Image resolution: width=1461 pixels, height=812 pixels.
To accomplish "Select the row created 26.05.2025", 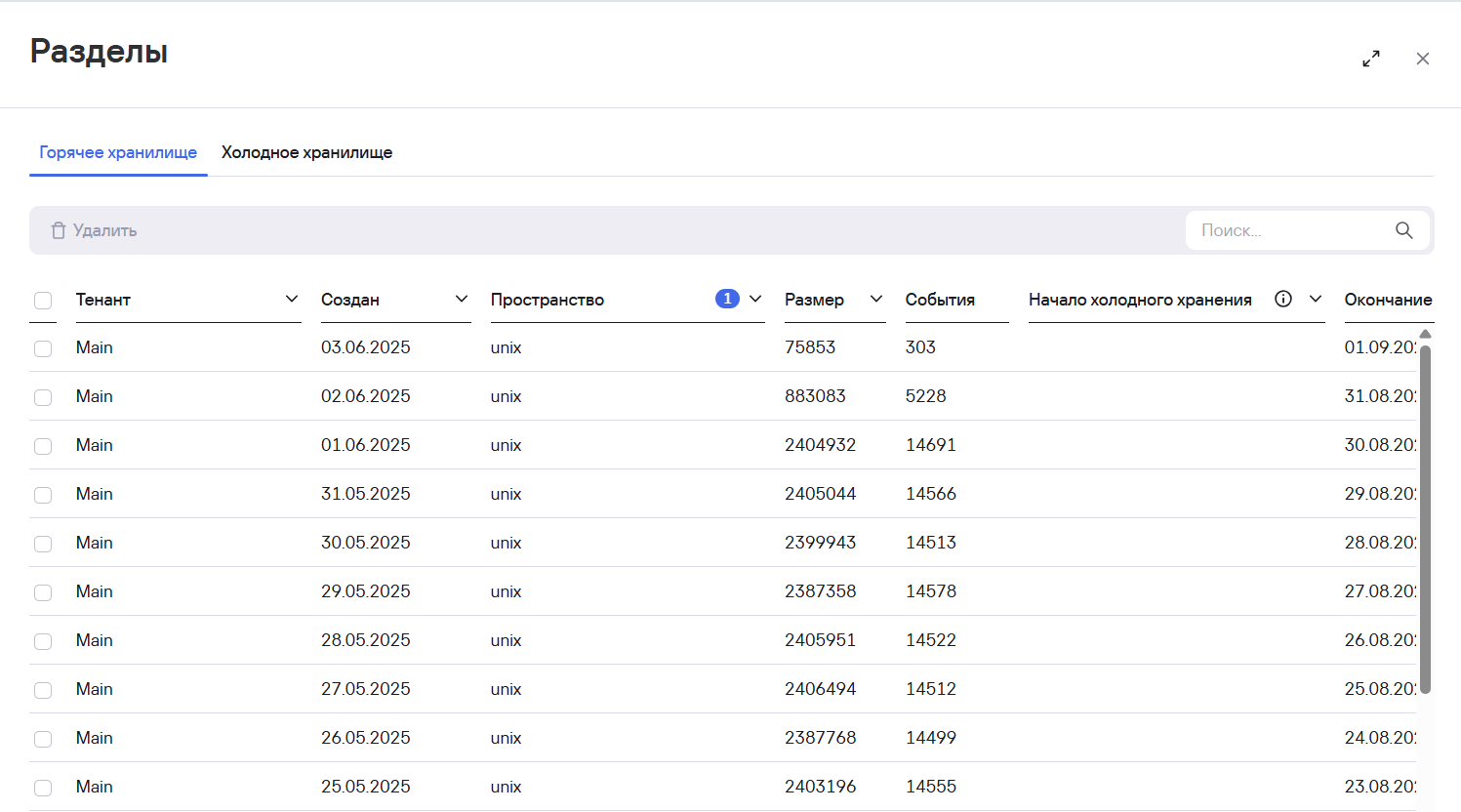I will click(x=43, y=739).
